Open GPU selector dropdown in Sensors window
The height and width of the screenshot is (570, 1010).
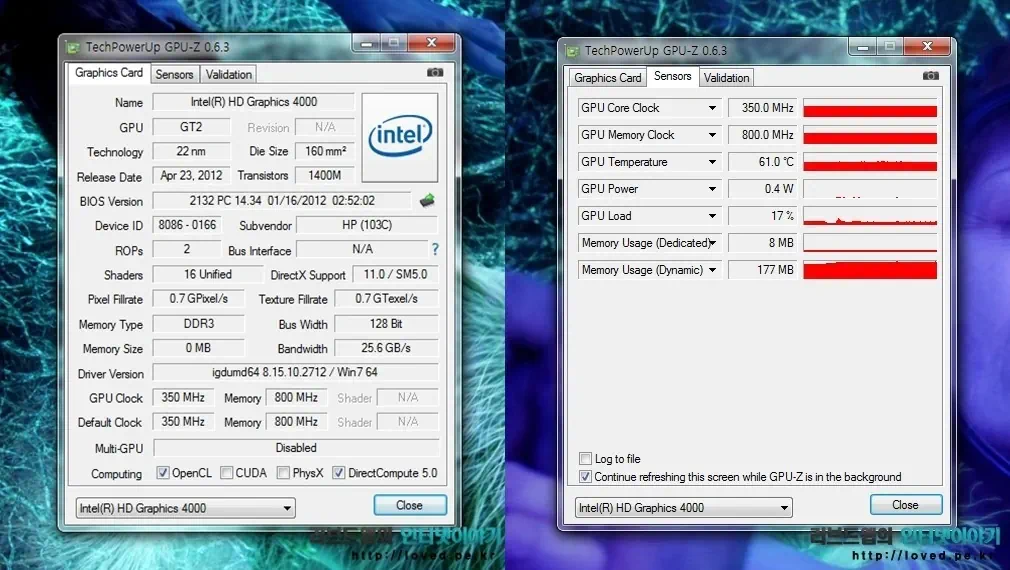point(683,508)
